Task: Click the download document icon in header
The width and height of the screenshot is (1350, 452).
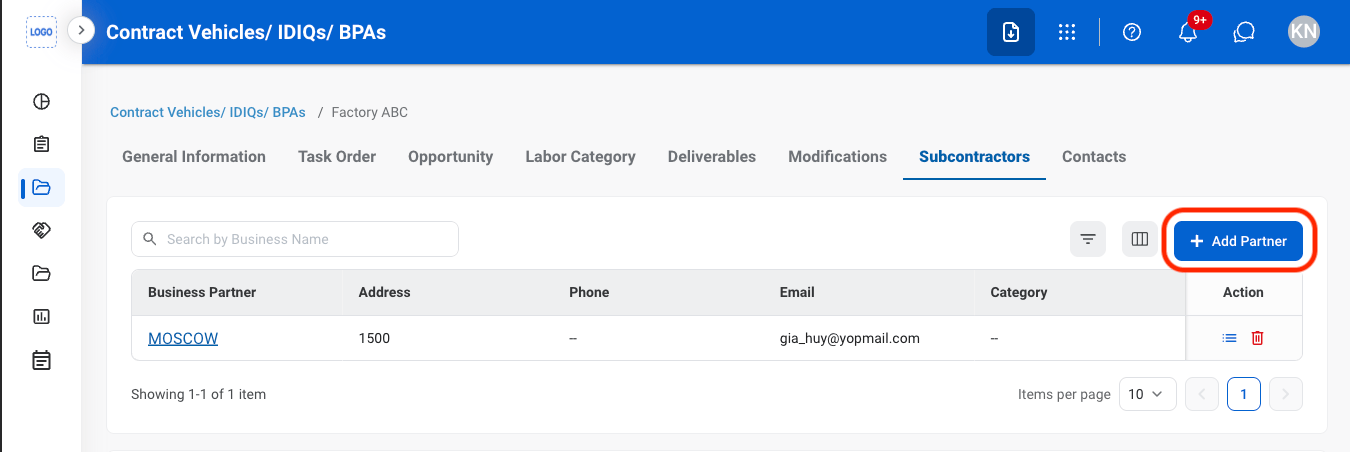Action: 1011,32
